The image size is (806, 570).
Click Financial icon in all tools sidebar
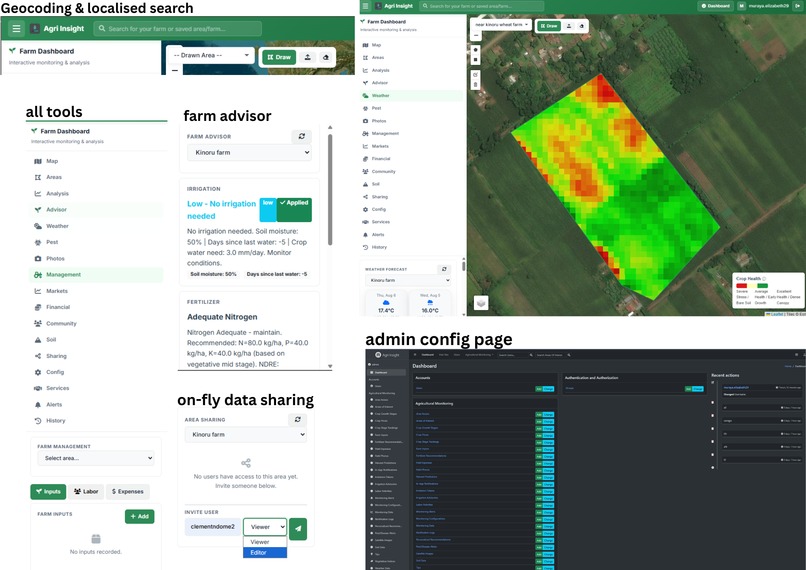click(x=38, y=307)
